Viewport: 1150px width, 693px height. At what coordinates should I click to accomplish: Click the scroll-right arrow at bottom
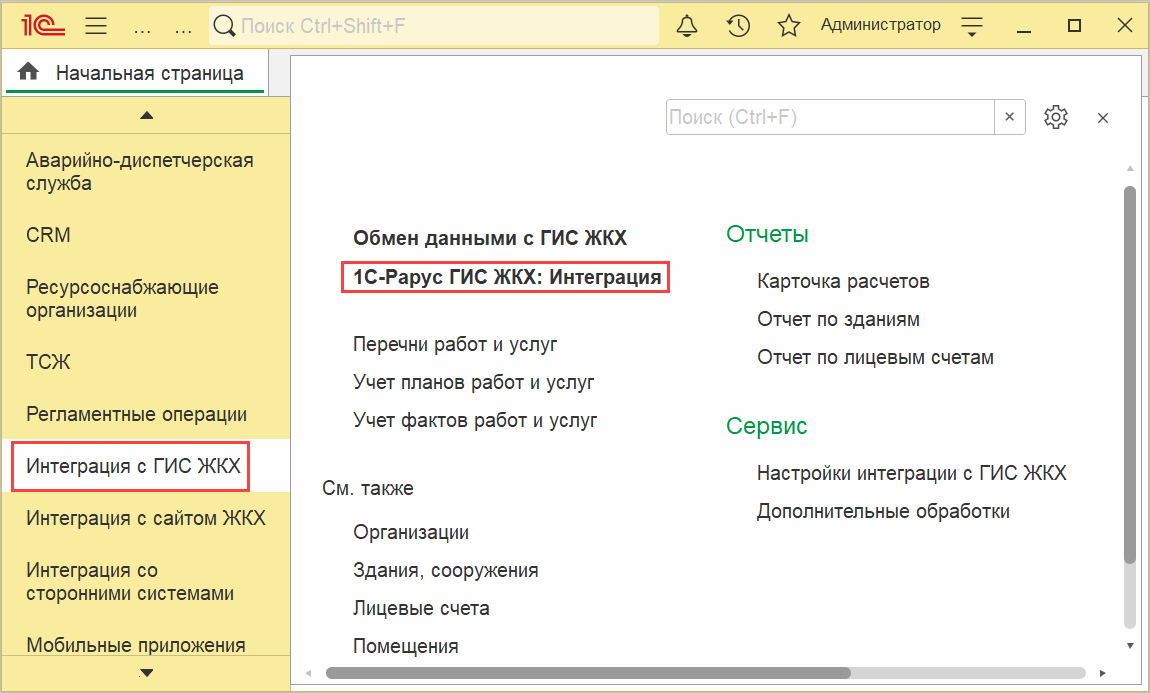point(1102,672)
